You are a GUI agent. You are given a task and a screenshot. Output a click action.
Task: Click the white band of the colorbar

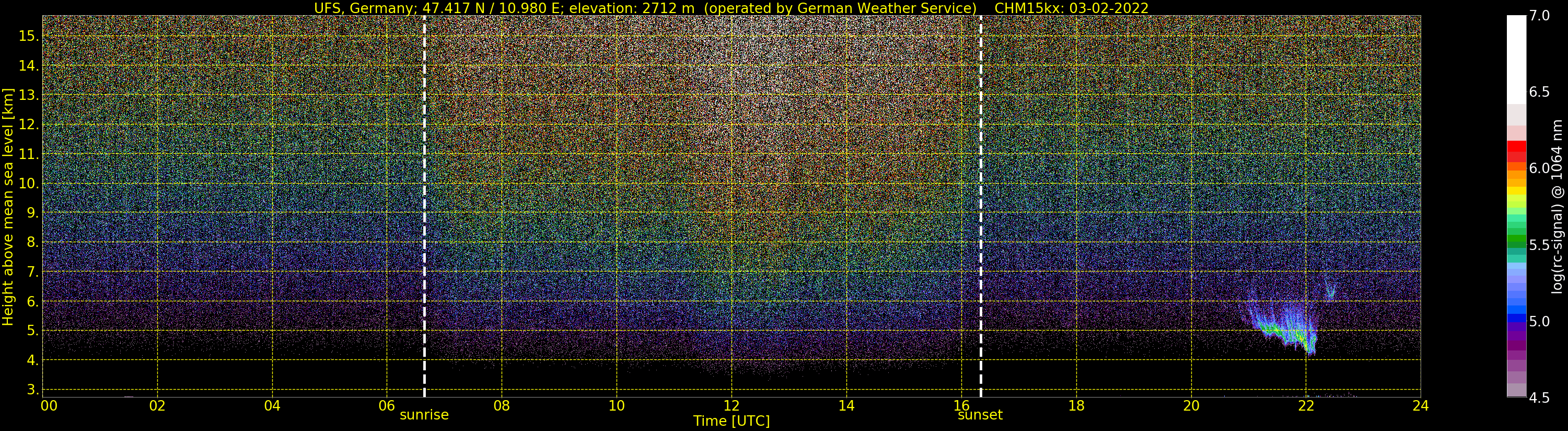[x=1516, y=60]
